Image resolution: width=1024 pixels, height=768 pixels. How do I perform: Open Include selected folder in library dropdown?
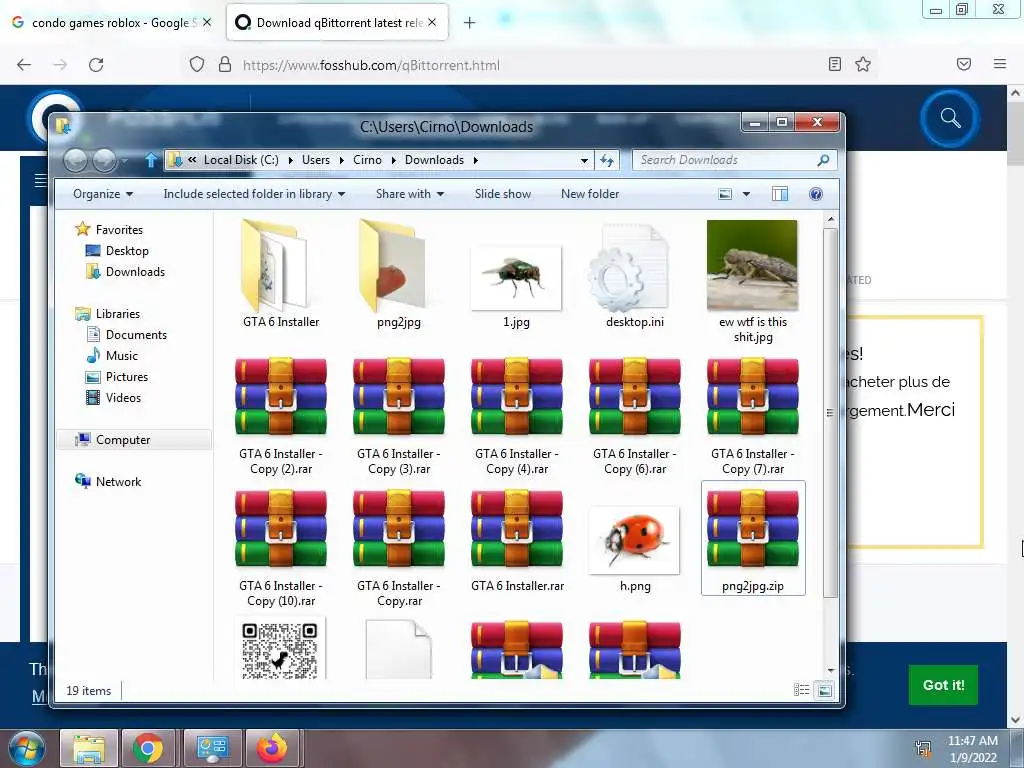[254, 194]
